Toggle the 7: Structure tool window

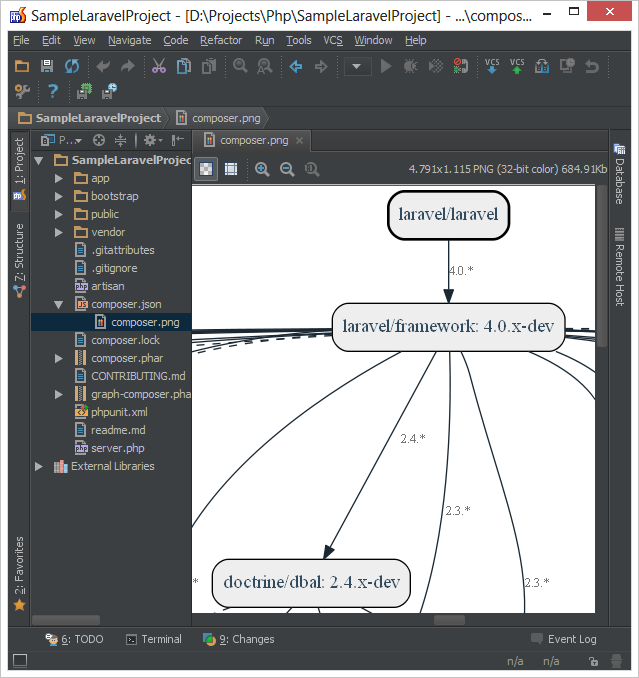pos(19,261)
